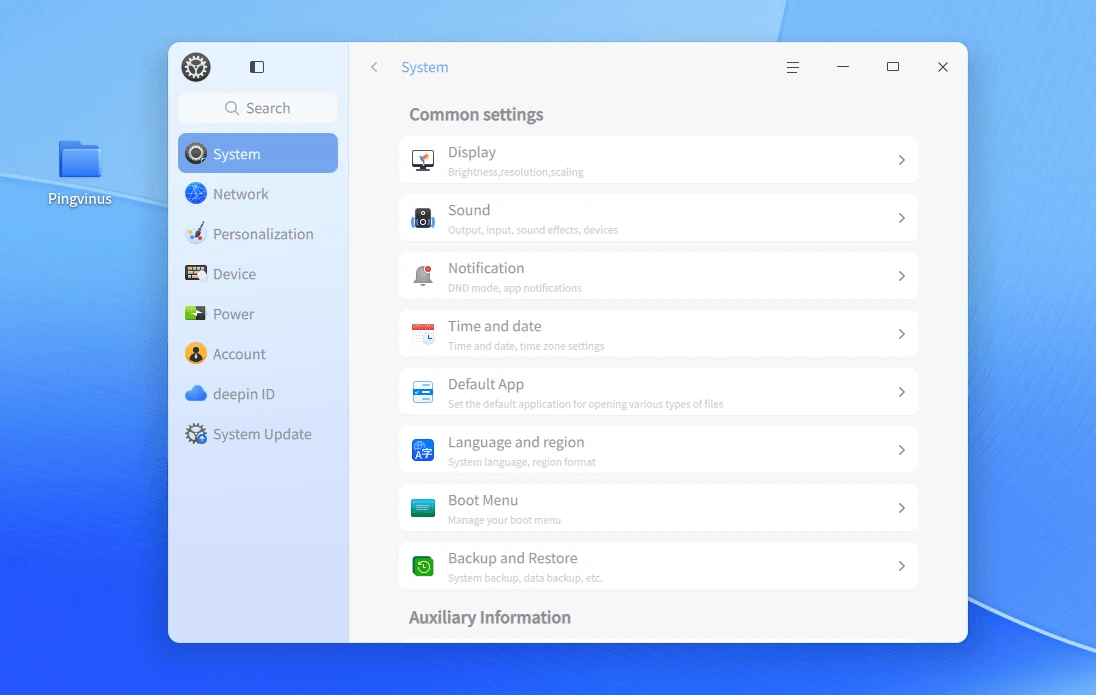1096x695 pixels.
Task: Click the Backup and Restore icon
Action: click(x=423, y=566)
